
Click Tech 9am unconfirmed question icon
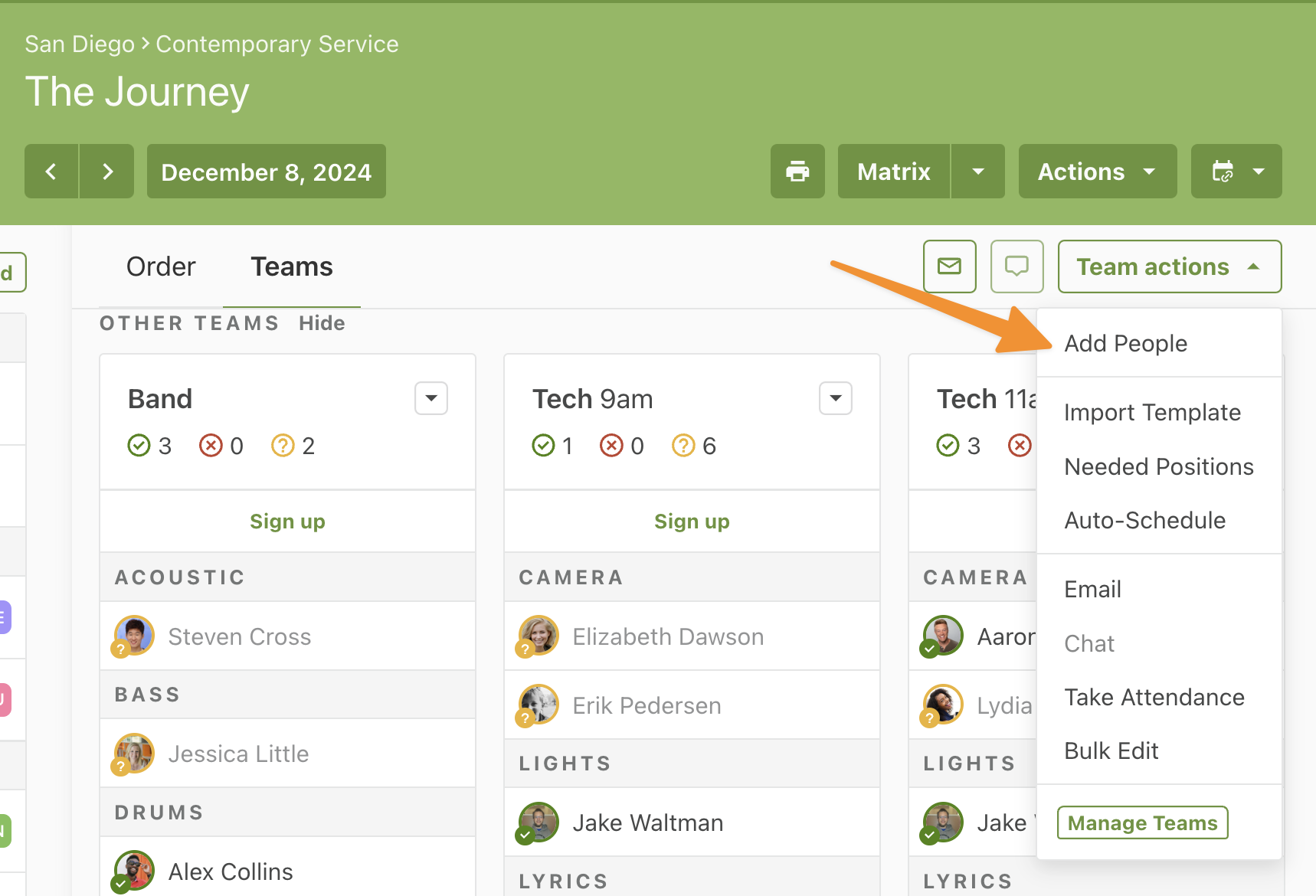click(x=683, y=446)
